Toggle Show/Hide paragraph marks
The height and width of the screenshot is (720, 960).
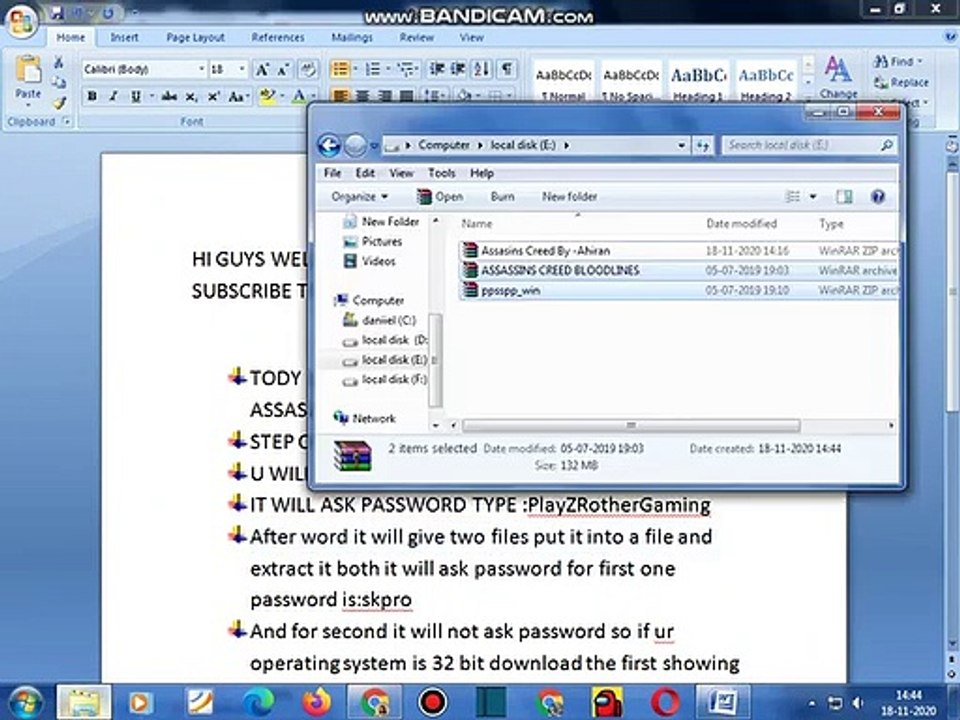(x=506, y=69)
